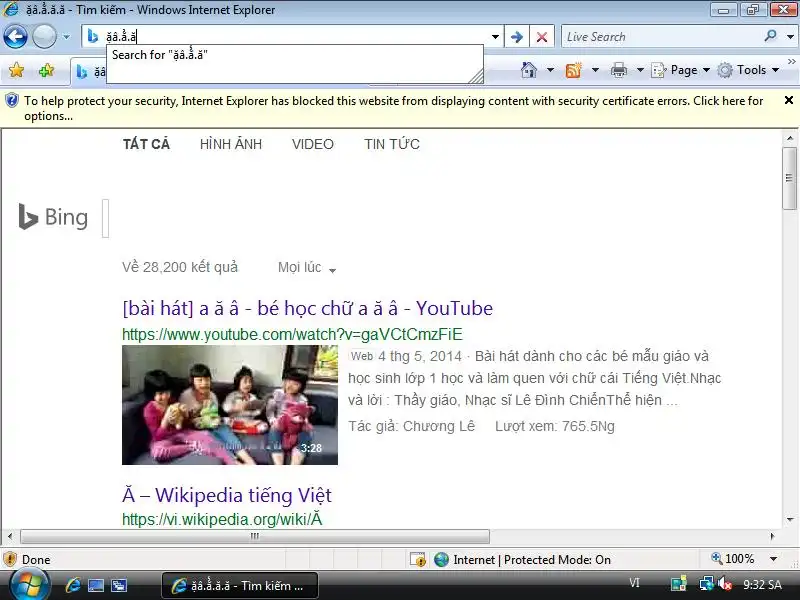This screenshot has width=800, height=600.
Task: Click the horizontal scroll left arrow
Action: [10, 536]
